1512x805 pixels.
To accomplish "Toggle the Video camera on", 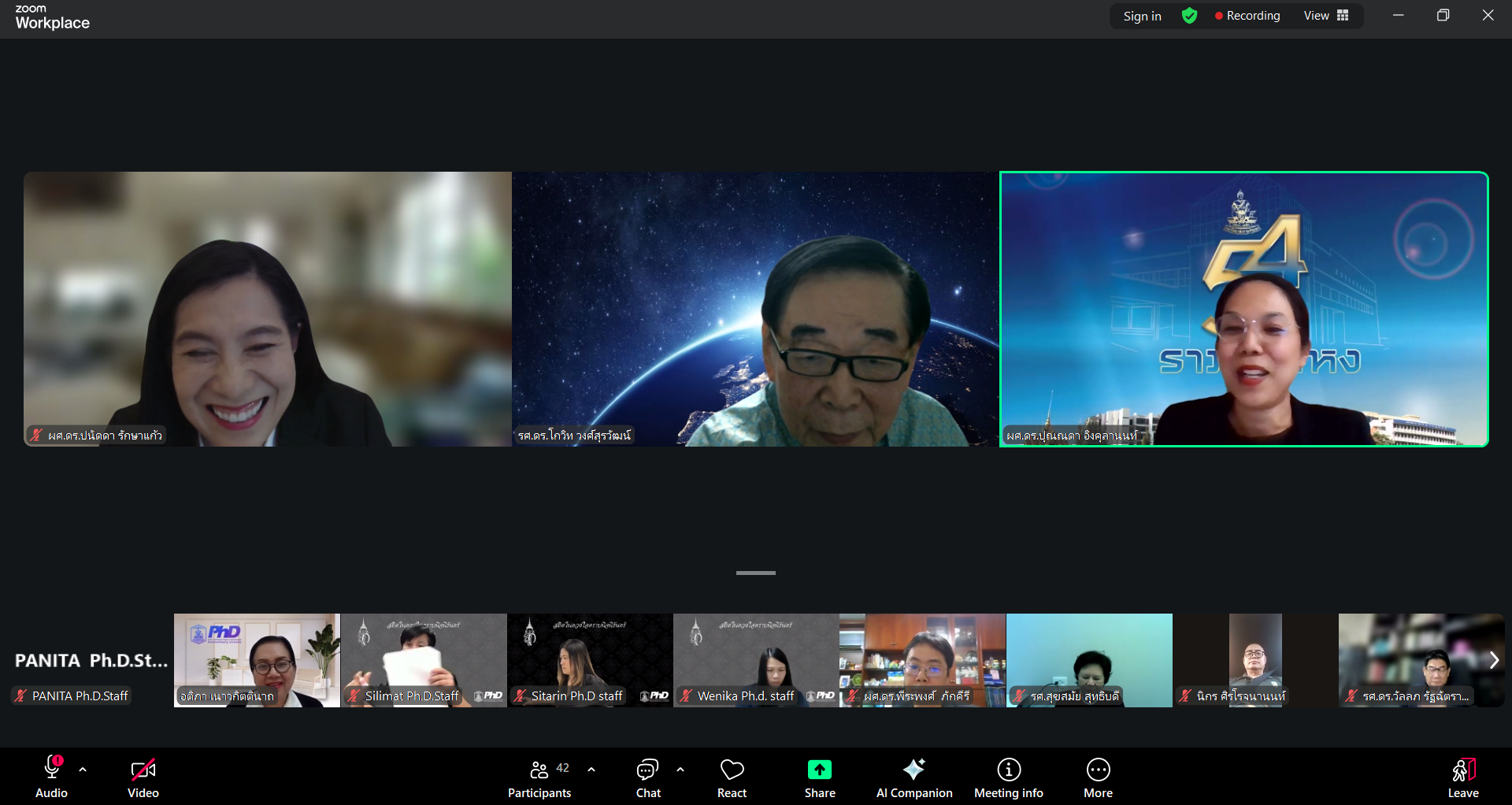I will 143,777.
